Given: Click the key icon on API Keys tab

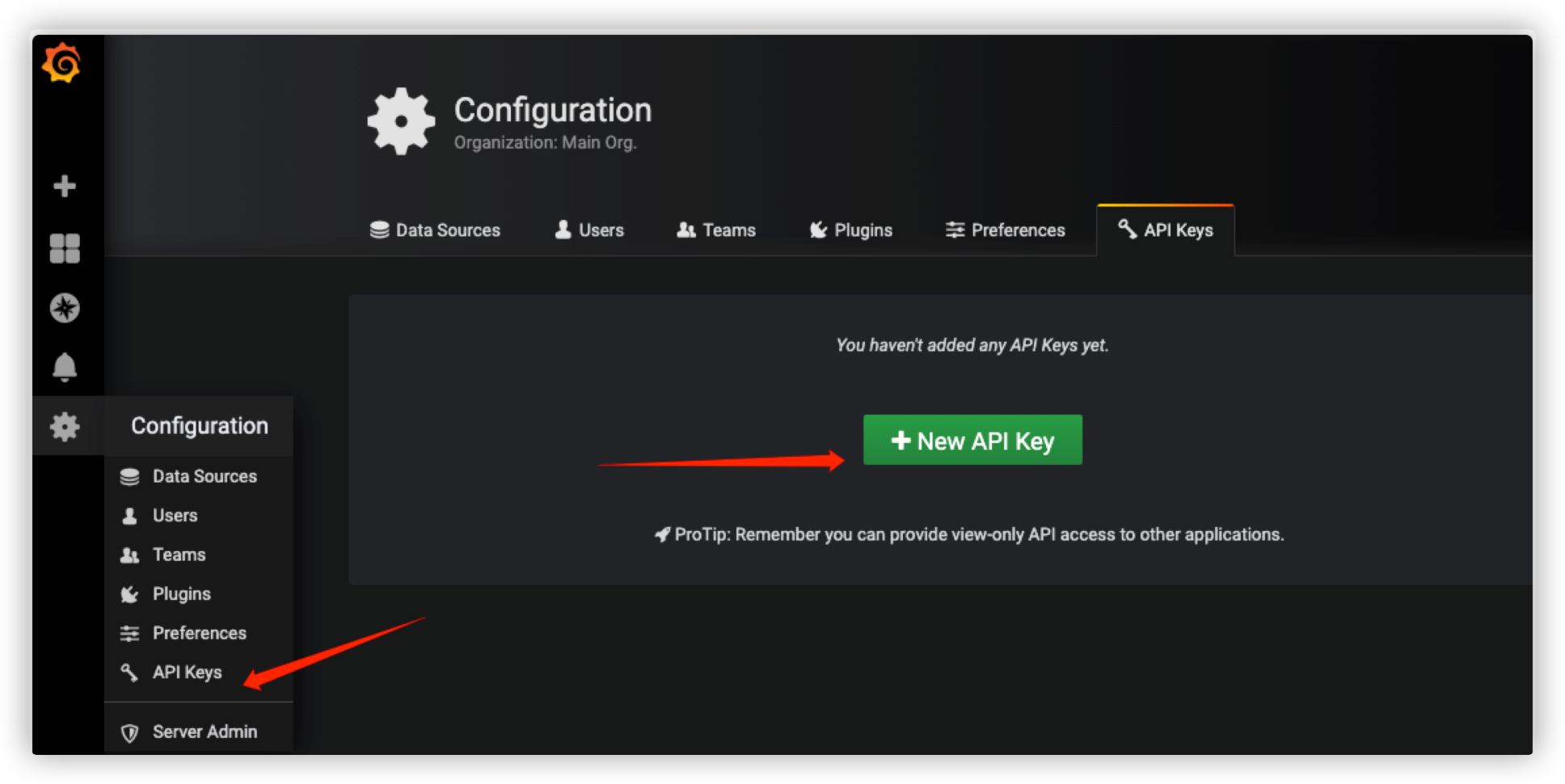Looking at the screenshot, I should click(x=1127, y=229).
